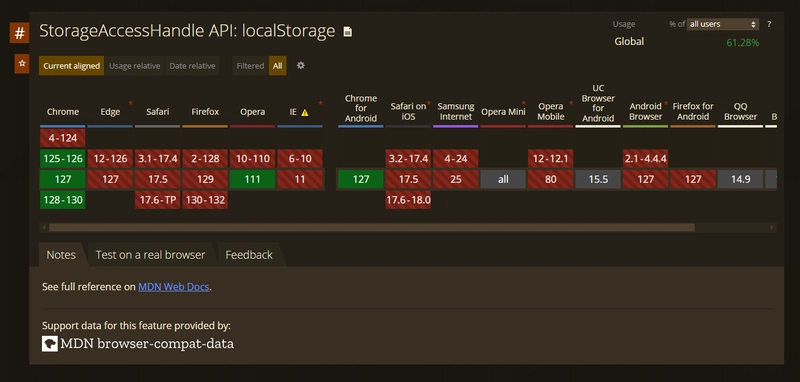This screenshot has height=382, width=800.
Task: Click the Safari 3.1-17.4 version cell
Action: click(x=158, y=159)
